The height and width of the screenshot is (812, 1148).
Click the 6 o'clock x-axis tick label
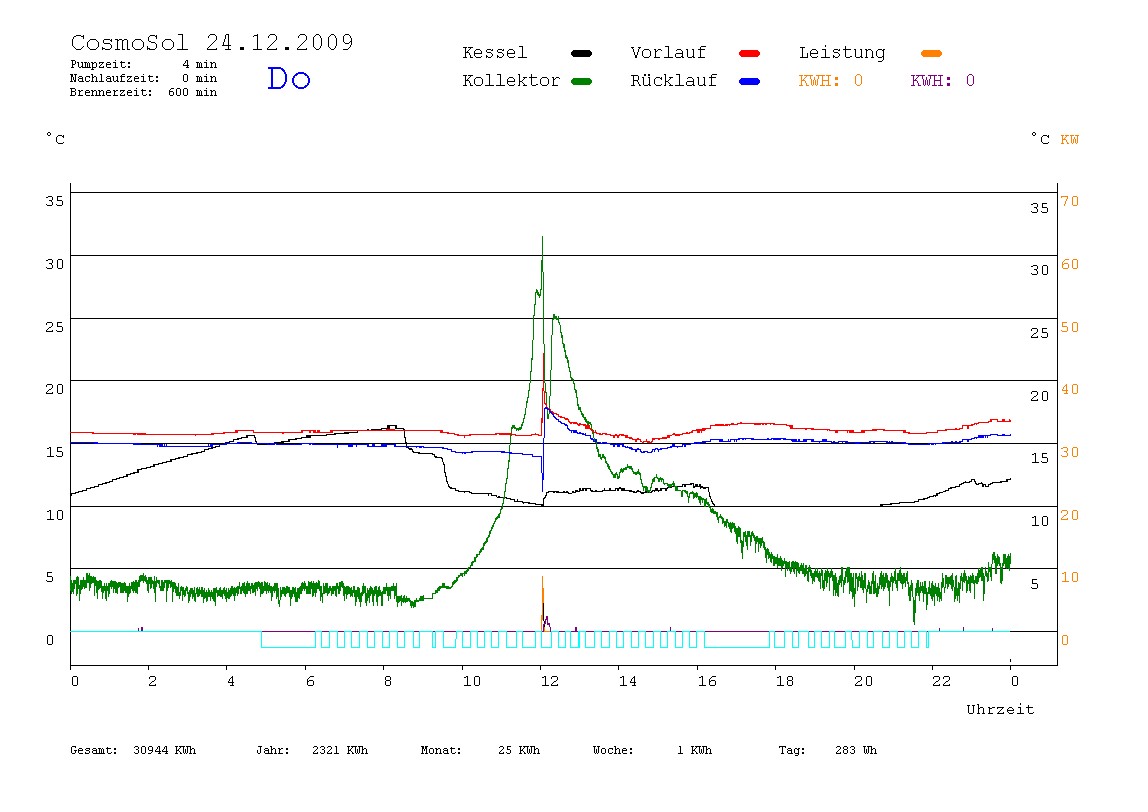click(310, 682)
